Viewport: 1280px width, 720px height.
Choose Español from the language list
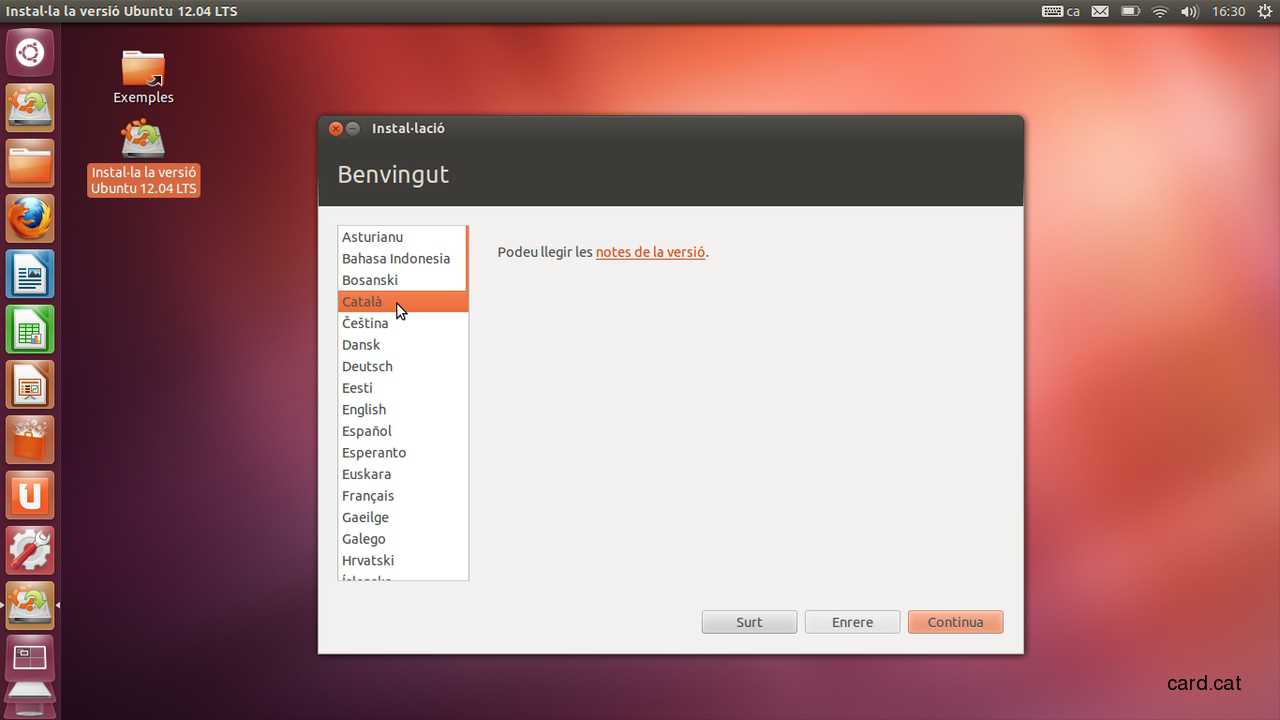point(367,431)
